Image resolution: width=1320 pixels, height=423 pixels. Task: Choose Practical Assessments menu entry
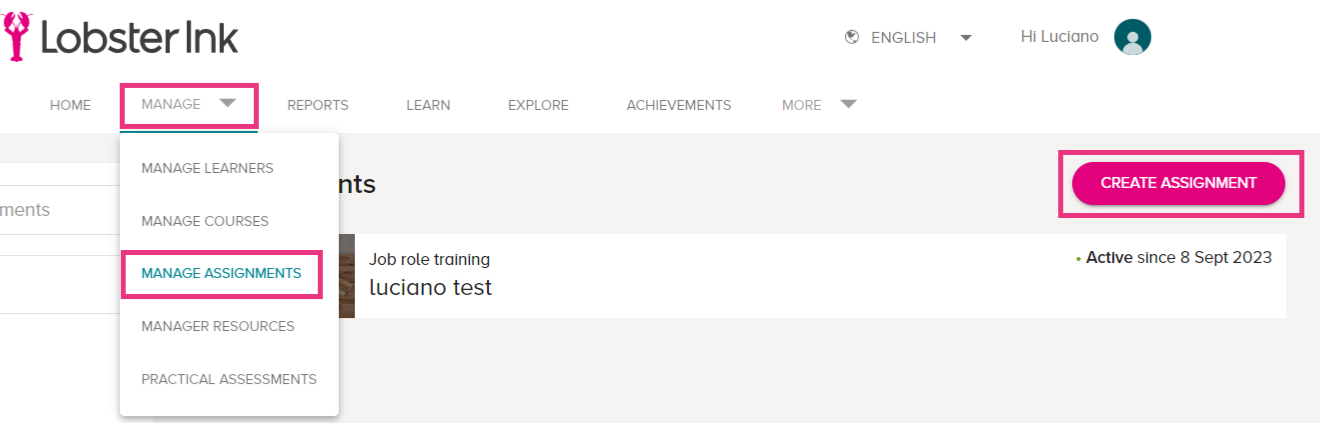[x=229, y=379]
